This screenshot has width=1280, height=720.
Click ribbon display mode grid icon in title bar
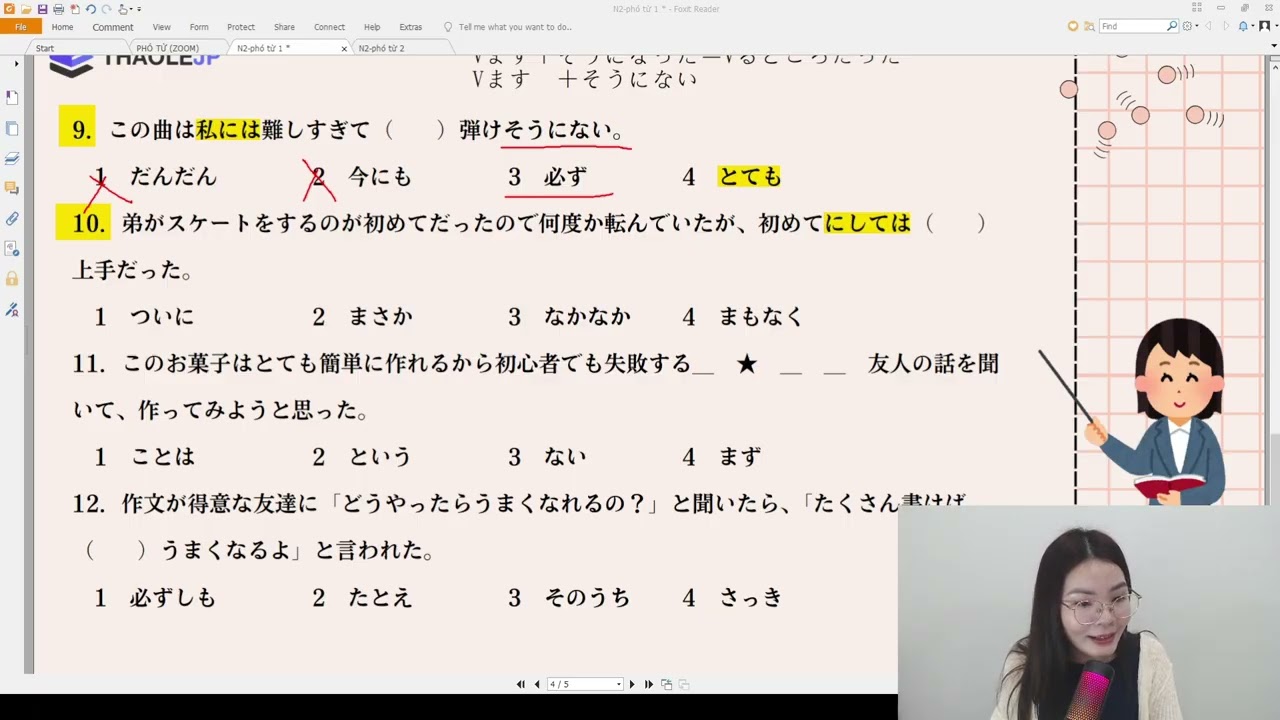(1197, 7)
